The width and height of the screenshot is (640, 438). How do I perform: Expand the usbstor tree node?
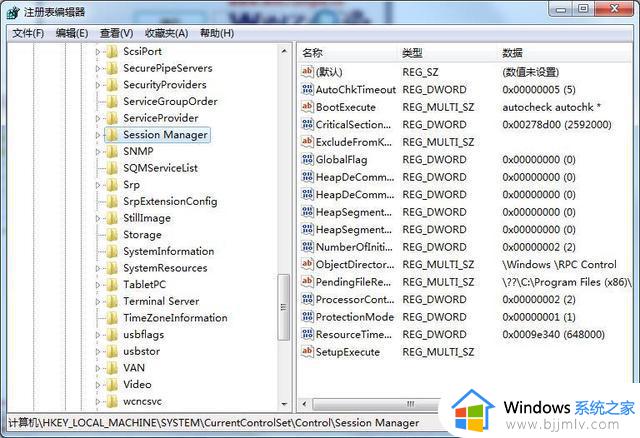pos(98,351)
